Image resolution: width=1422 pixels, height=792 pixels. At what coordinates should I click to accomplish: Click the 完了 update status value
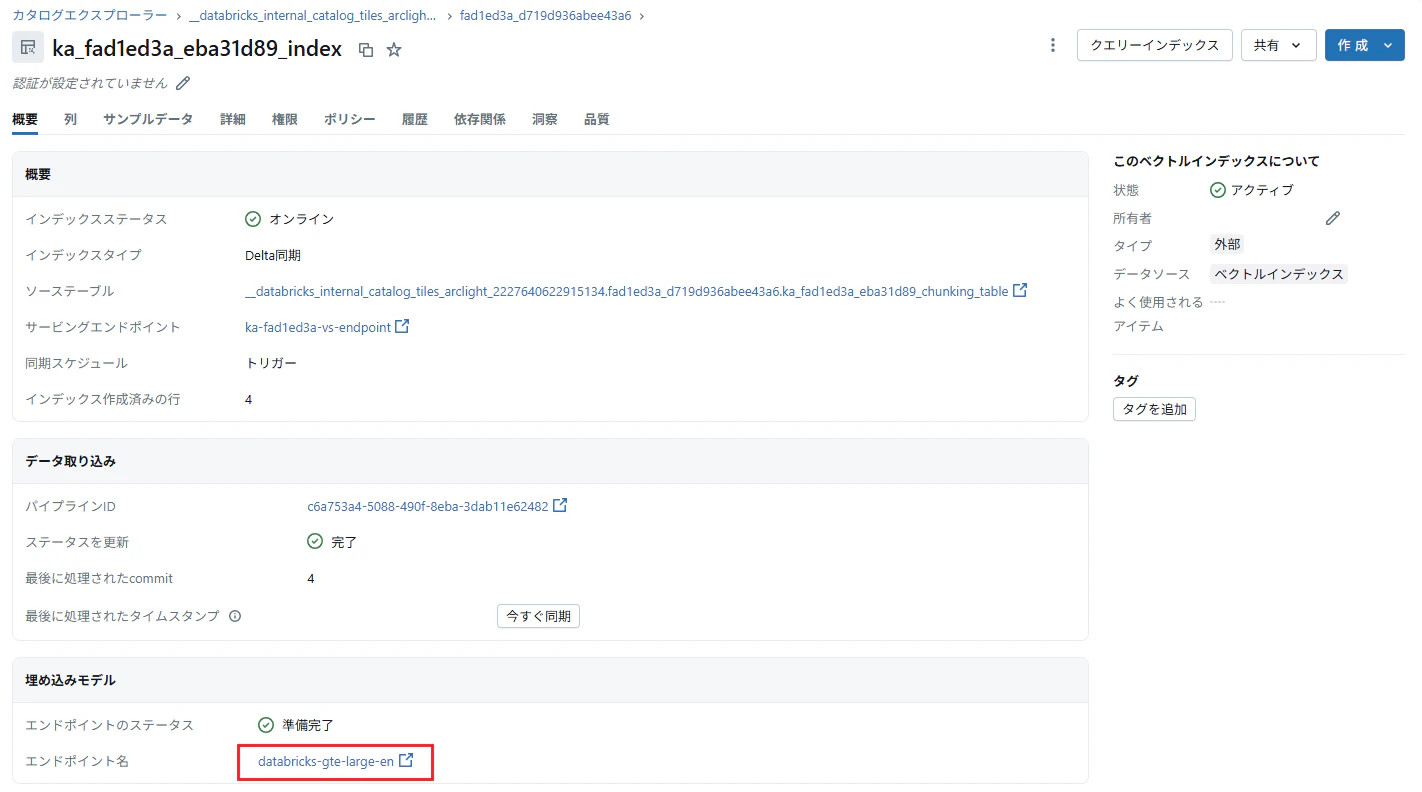coord(344,542)
